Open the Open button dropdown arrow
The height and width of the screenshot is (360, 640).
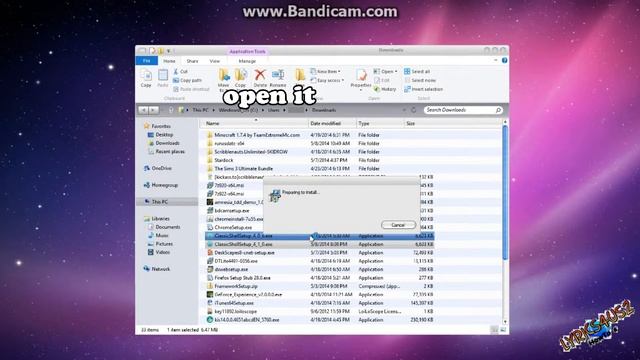[396, 71]
